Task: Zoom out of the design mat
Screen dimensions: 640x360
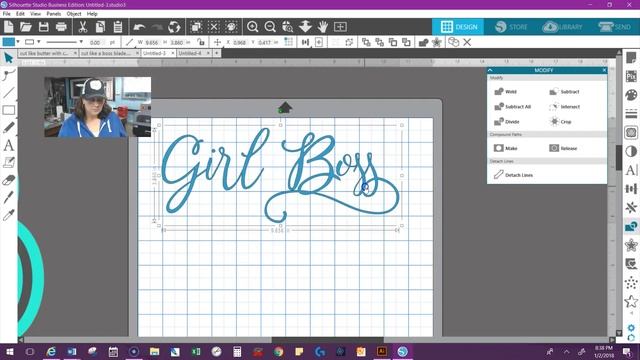Action: click(x=270, y=27)
